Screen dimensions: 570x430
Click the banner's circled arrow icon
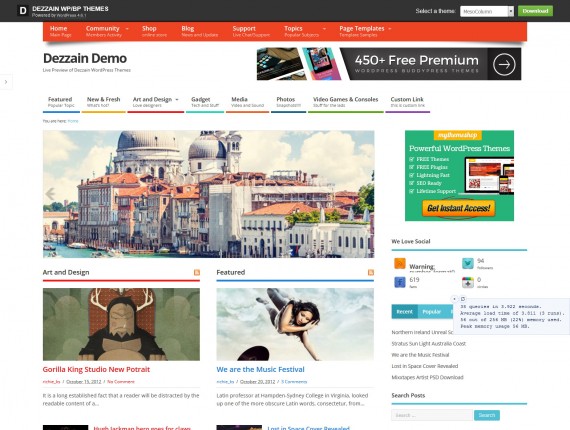point(504,64)
